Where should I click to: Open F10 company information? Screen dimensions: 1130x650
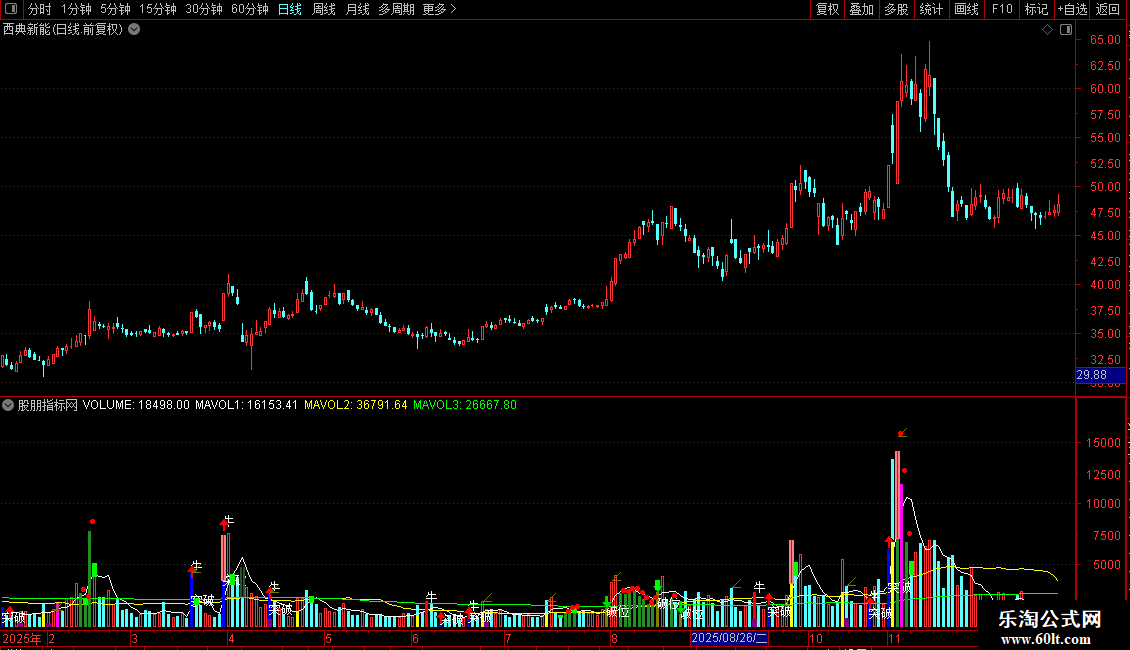tap(1002, 9)
